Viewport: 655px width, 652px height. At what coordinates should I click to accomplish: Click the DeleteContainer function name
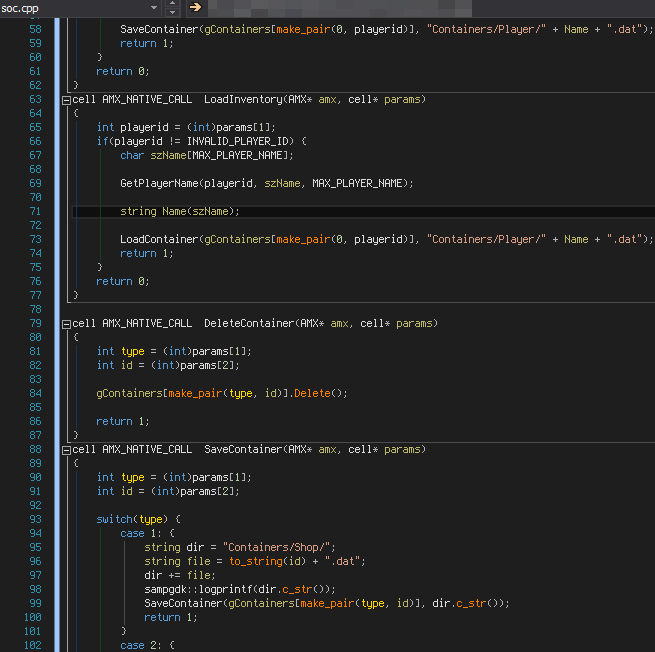[249, 323]
